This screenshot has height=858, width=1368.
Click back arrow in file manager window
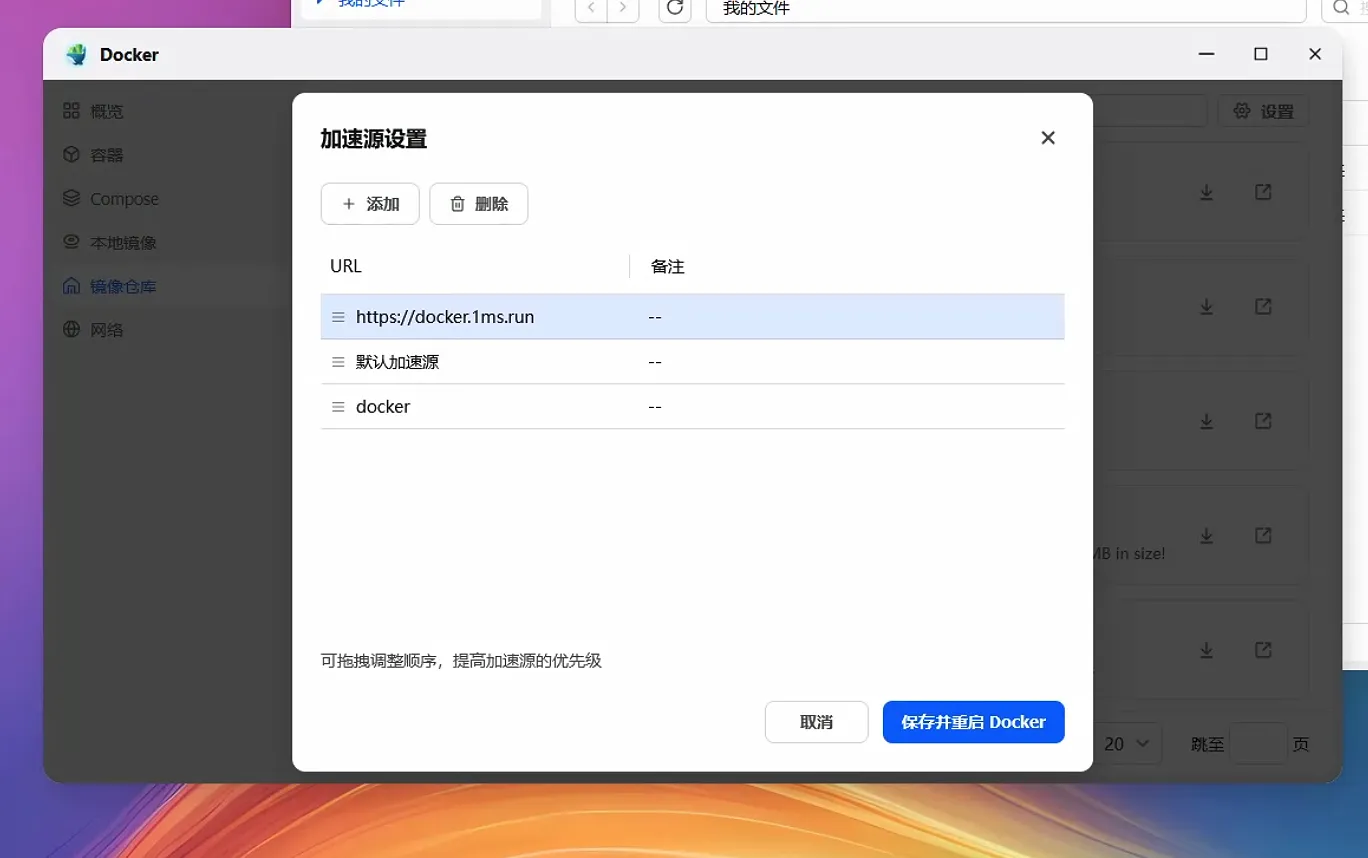tap(591, 8)
